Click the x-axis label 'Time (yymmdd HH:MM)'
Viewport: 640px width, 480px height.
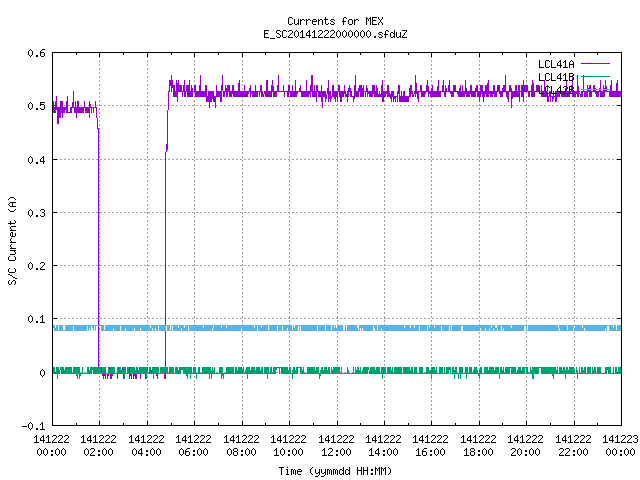[x=335, y=471]
